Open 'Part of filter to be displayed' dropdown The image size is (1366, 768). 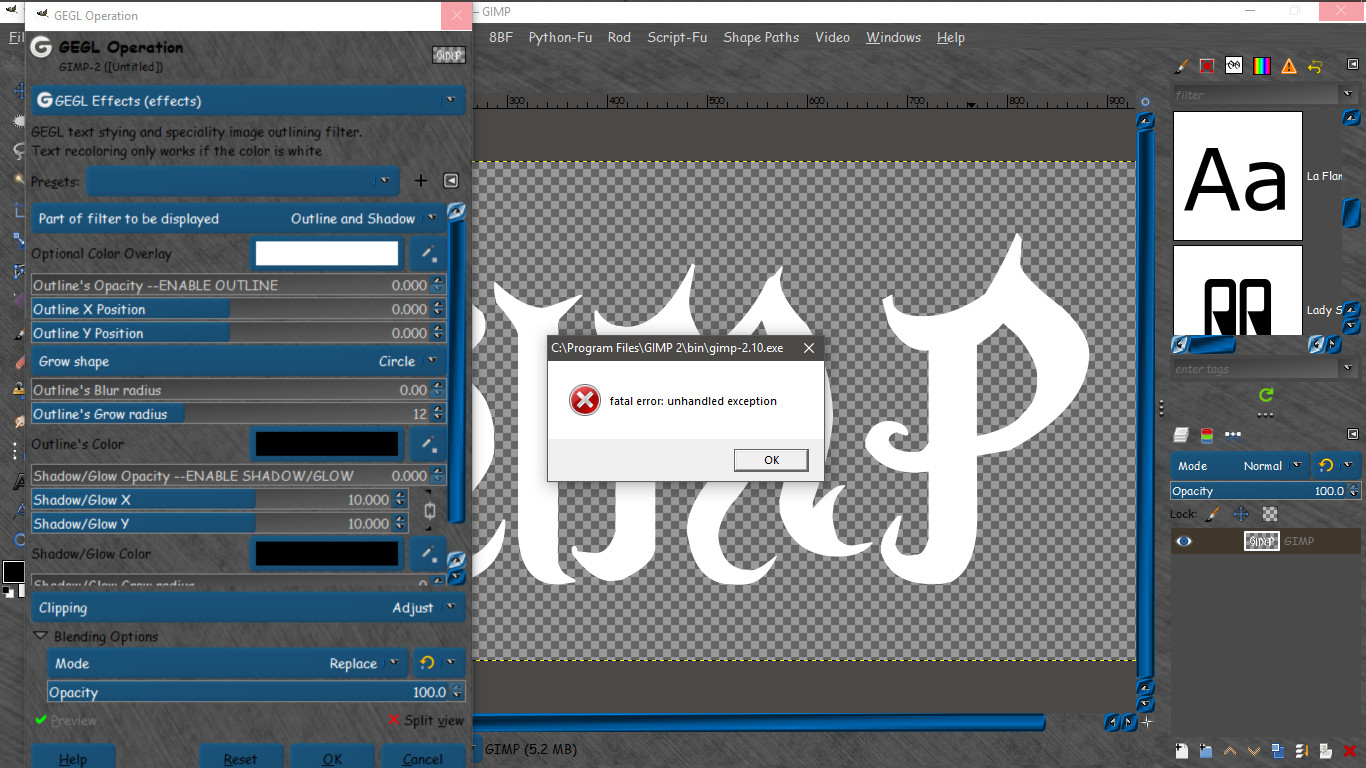coord(238,218)
